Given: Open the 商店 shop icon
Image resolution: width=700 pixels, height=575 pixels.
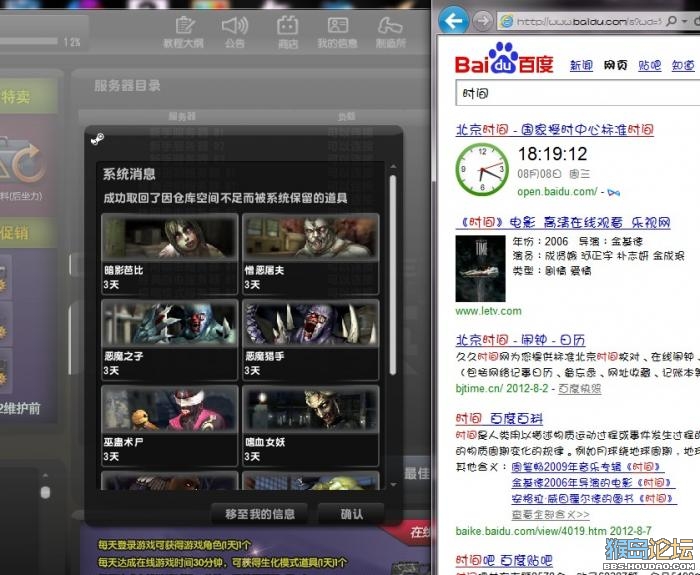Looking at the screenshot, I should point(288,32).
